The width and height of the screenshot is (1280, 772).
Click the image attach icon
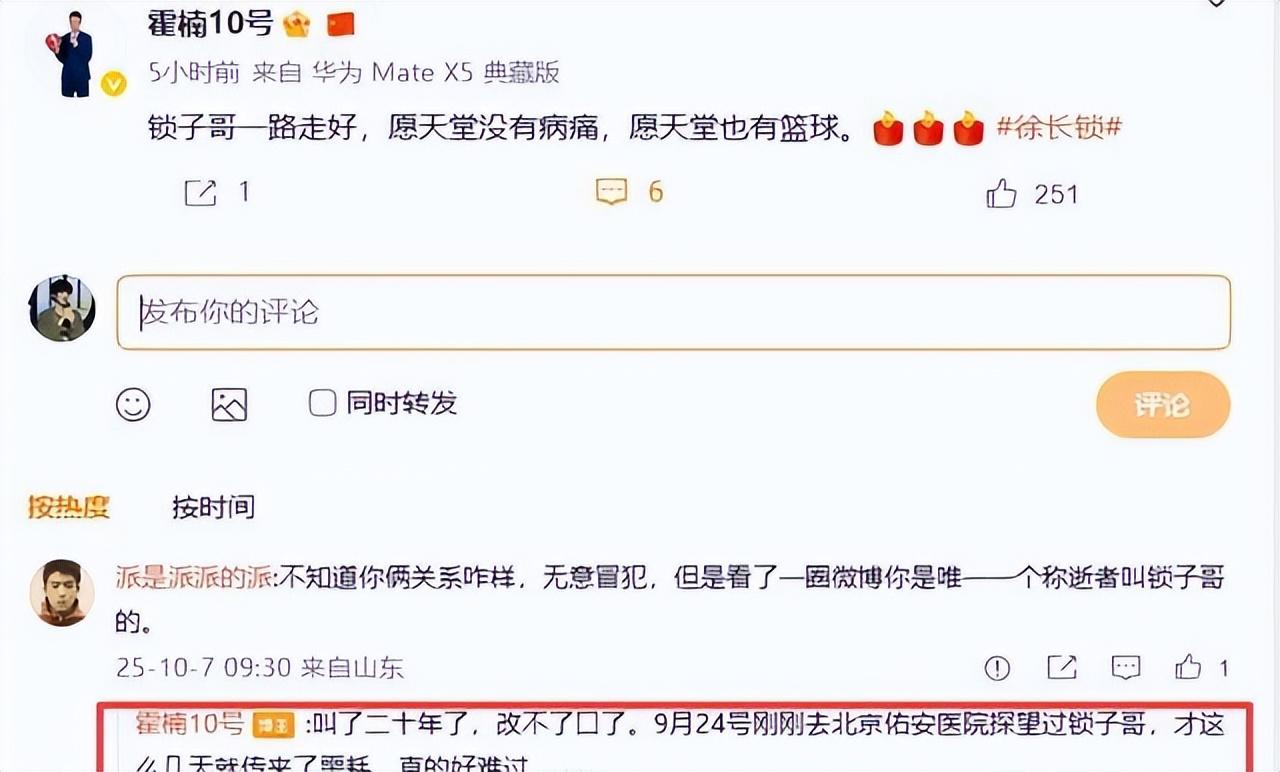click(x=229, y=404)
